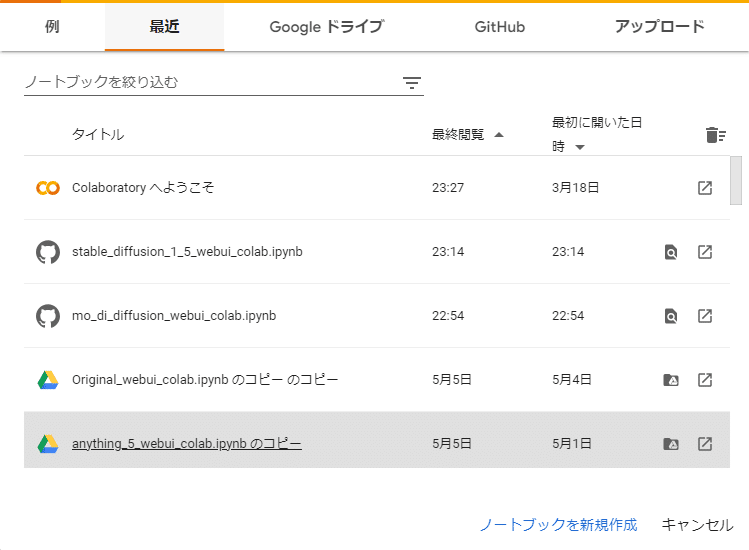Click the GitHub logo beside stable_diffusion_1_5_webui_colab.ipynb
Image resolution: width=749 pixels, height=550 pixels.
pyautogui.click(x=48, y=252)
